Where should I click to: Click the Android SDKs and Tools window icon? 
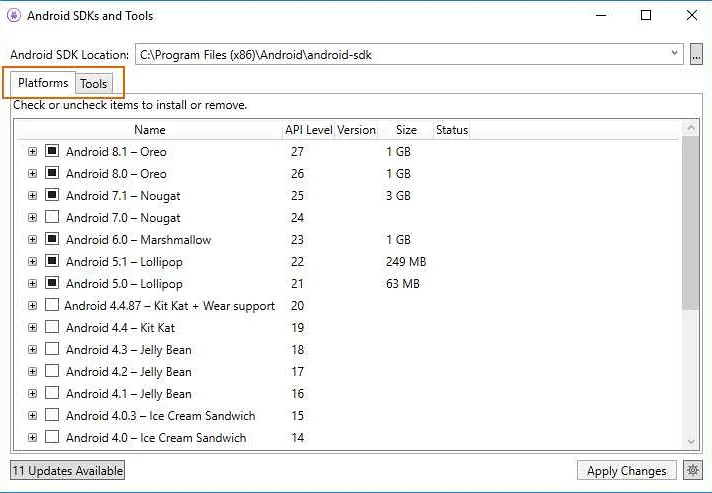tap(14, 15)
